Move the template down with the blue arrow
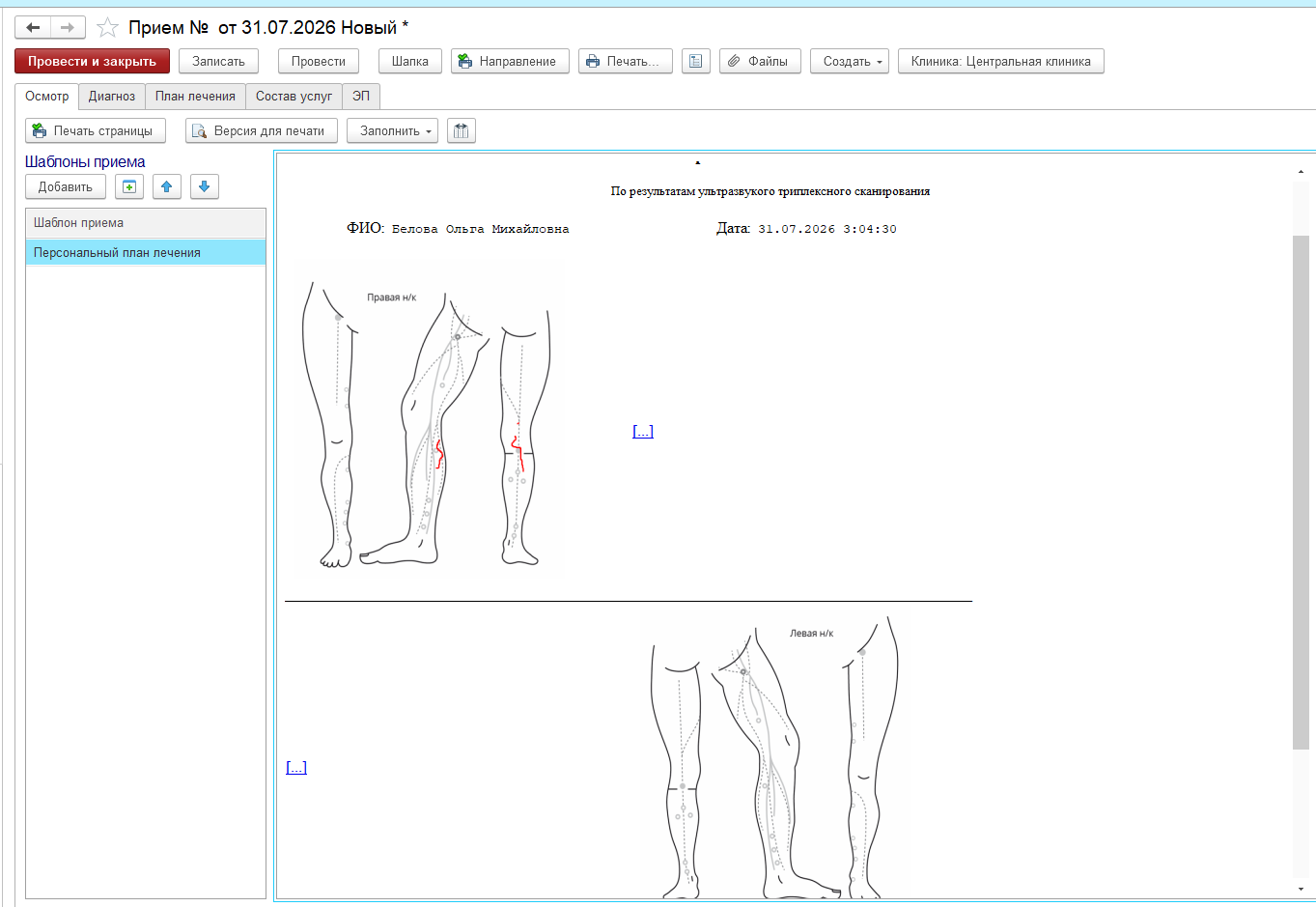 point(205,186)
